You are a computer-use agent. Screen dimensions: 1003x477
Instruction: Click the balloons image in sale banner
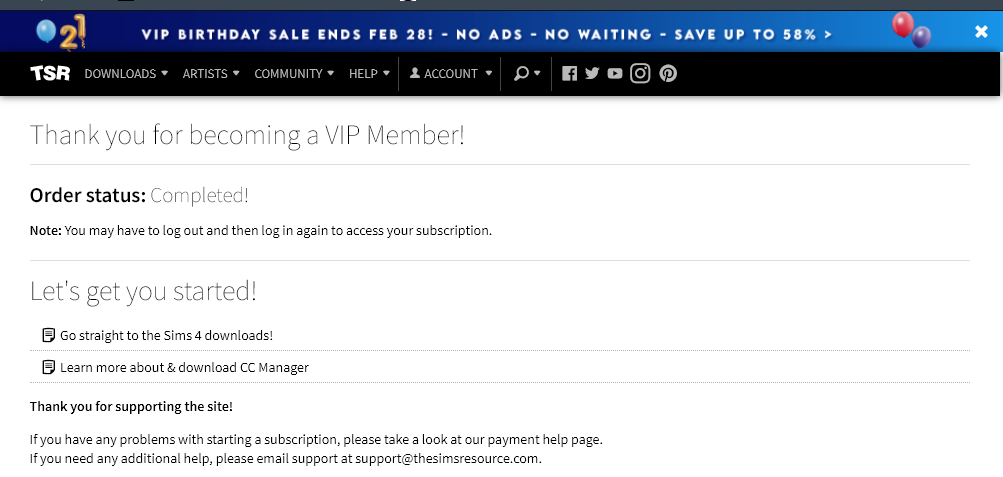coord(911,30)
